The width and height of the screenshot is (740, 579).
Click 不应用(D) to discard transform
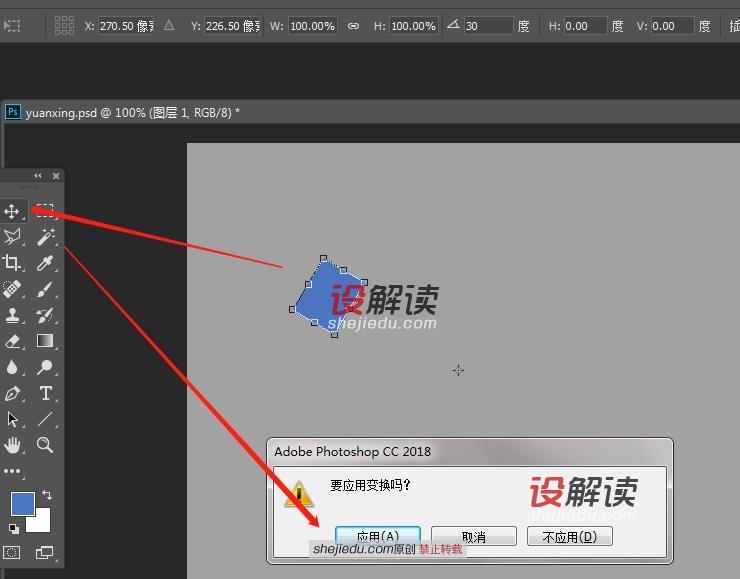click(570, 537)
